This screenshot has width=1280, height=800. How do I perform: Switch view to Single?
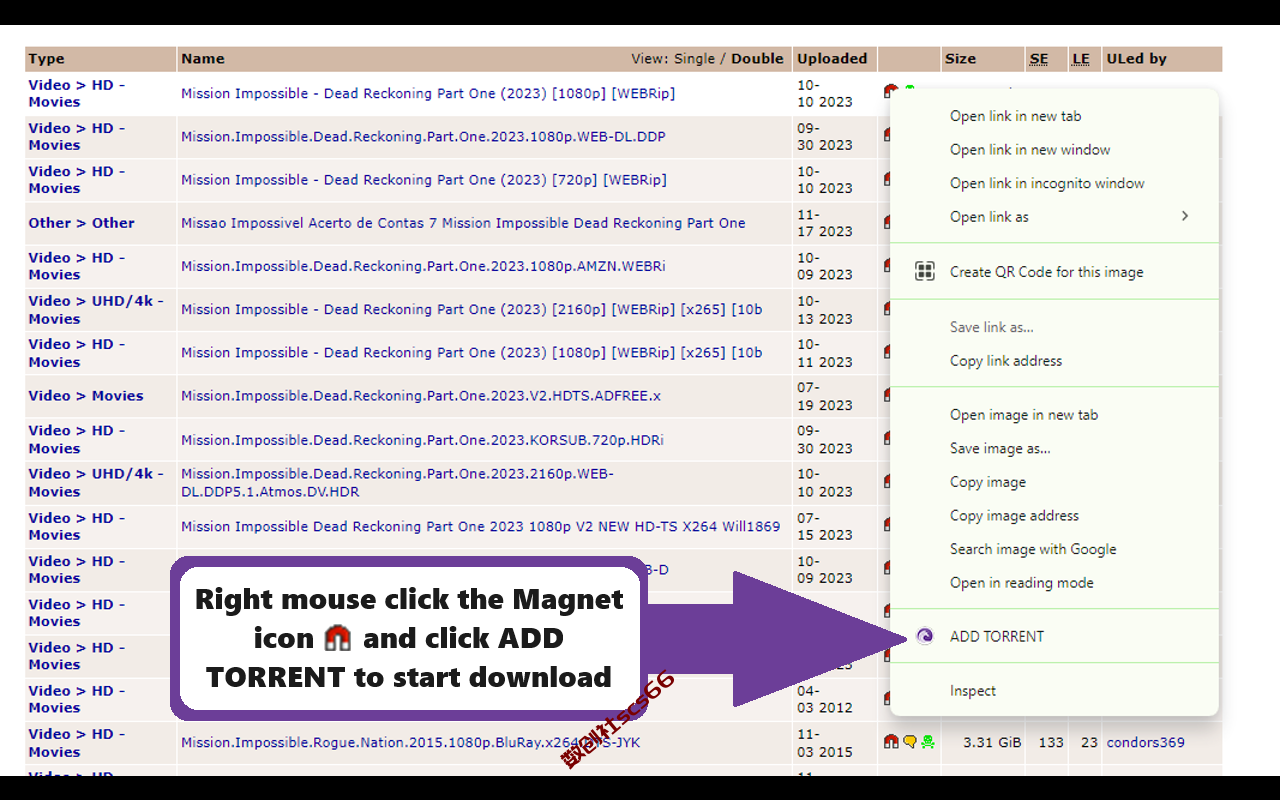(694, 59)
